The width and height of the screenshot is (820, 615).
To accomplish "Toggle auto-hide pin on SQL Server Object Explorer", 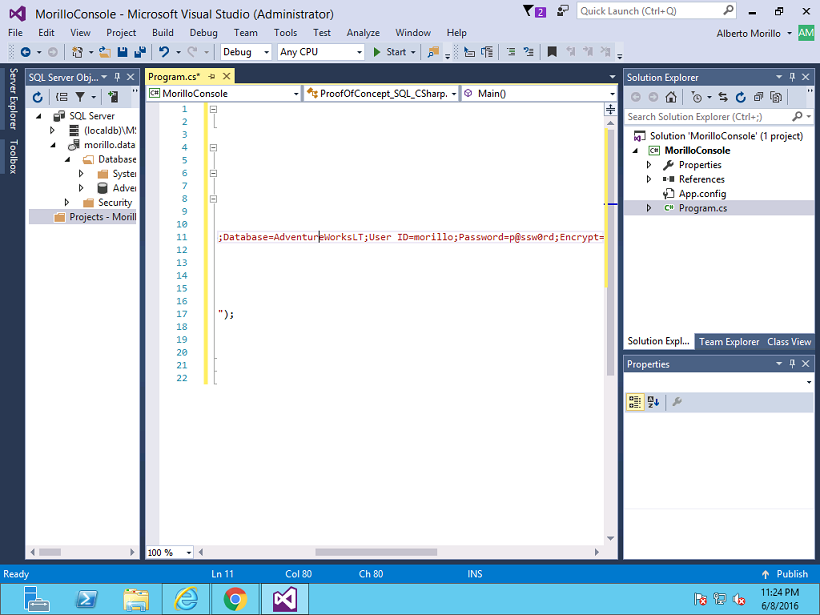I will [x=117, y=77].
